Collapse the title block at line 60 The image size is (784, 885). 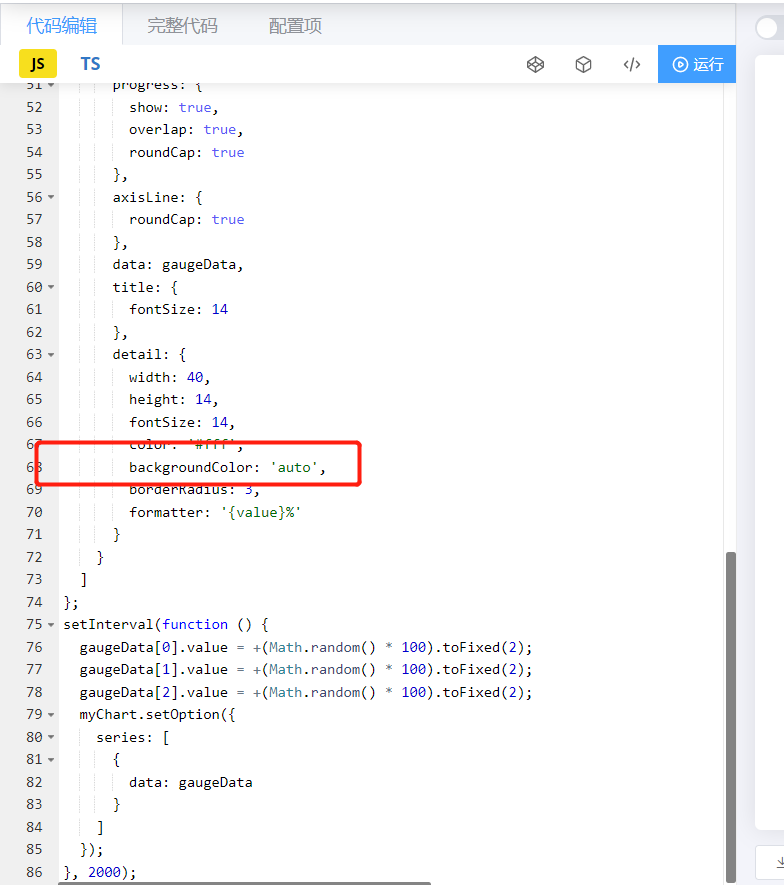tap(51, 287)
